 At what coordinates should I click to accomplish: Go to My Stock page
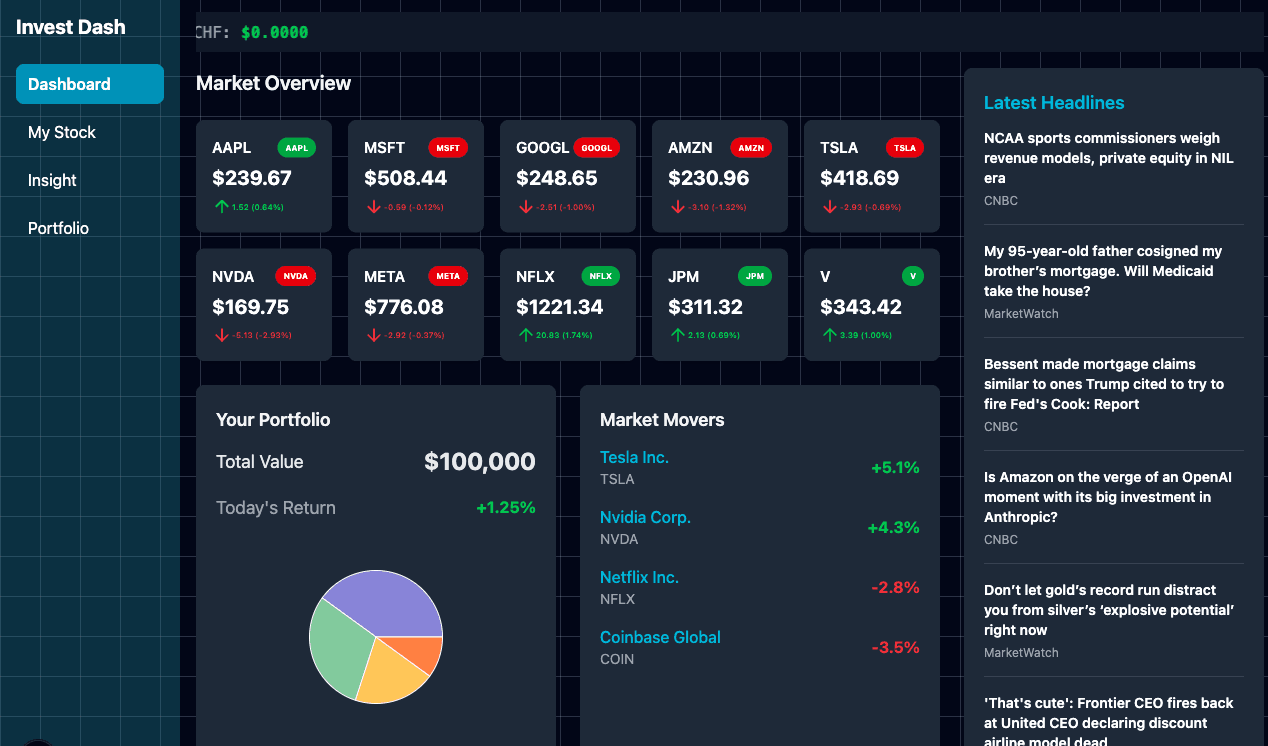coord(90,132)
